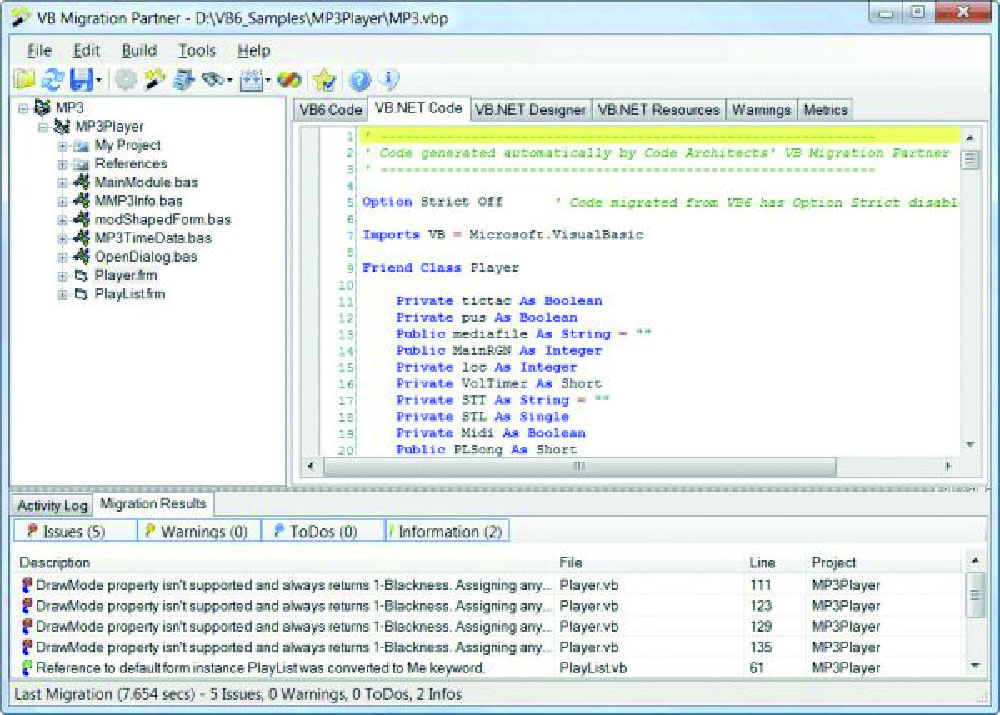The width and height of the screenshot is (1000, 715).
Task: Switch to the Warnings tab
Action: [x=761, y=110]
